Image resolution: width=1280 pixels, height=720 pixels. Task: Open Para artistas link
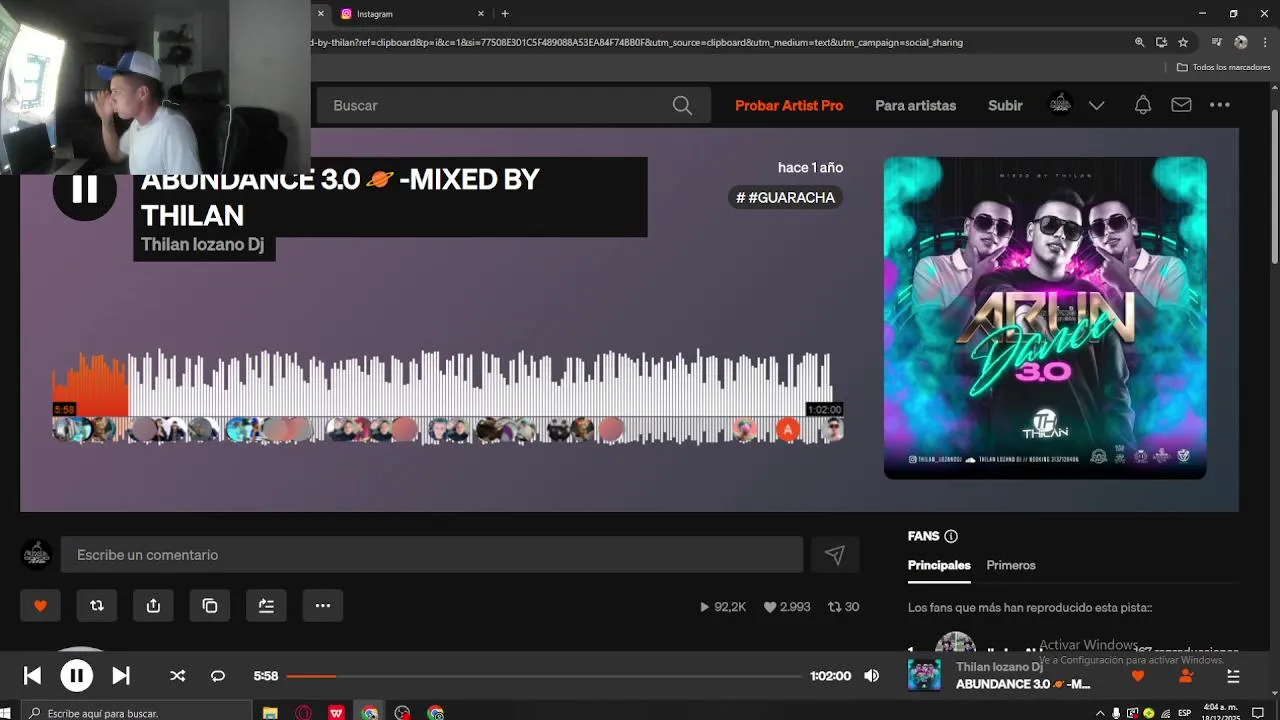click(915, 105)
